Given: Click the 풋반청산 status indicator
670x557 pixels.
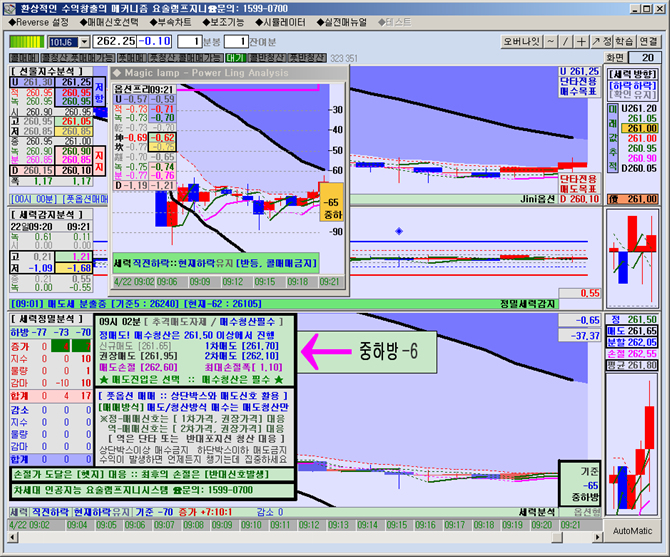Looking at the screenshot, I should tap(308, 58).
